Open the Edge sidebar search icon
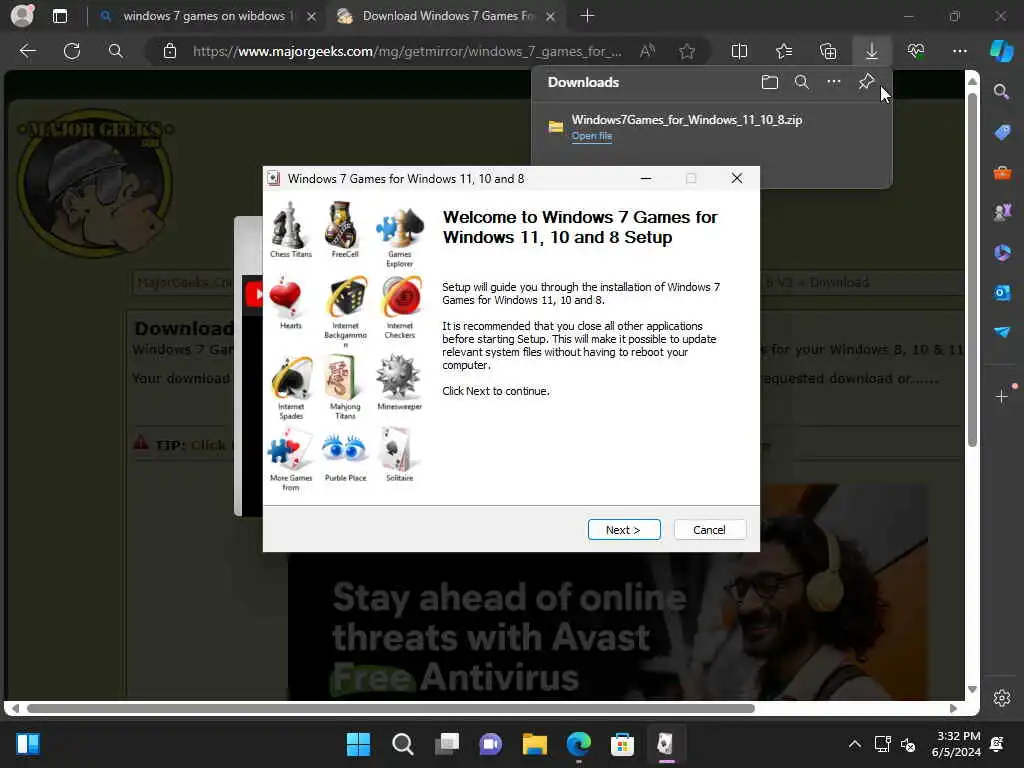 [1001, 91]
